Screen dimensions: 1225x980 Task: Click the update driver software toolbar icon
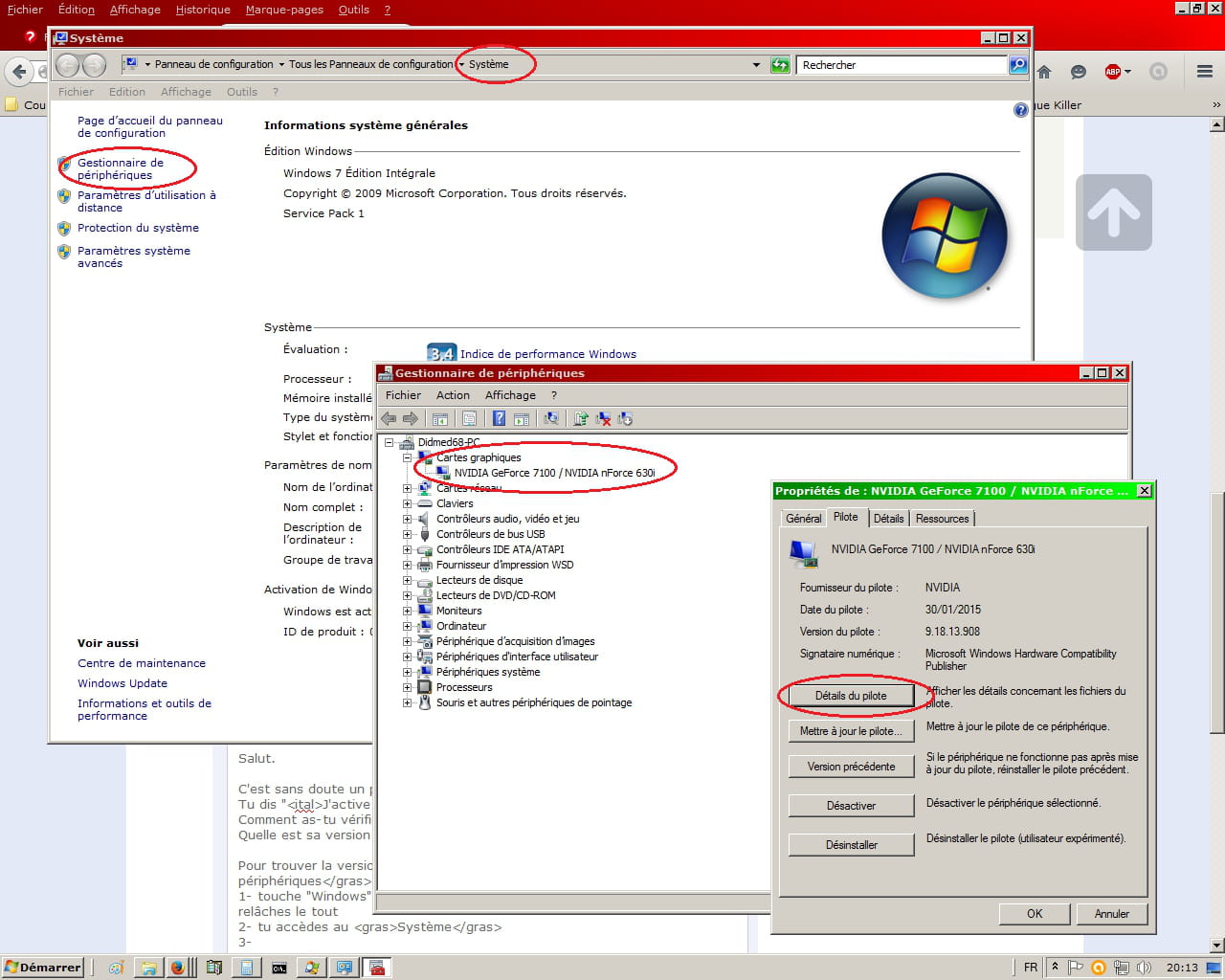point(580,418)
